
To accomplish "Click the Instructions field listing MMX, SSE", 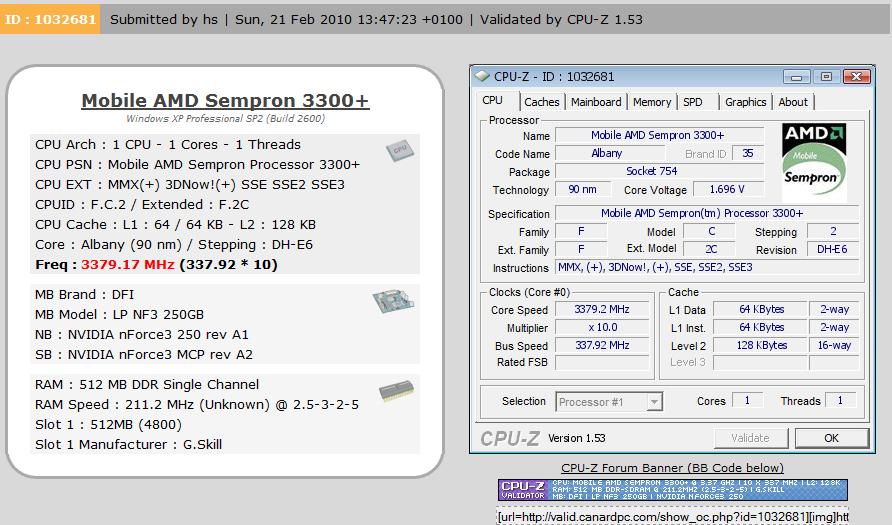I will coord(707,267).
